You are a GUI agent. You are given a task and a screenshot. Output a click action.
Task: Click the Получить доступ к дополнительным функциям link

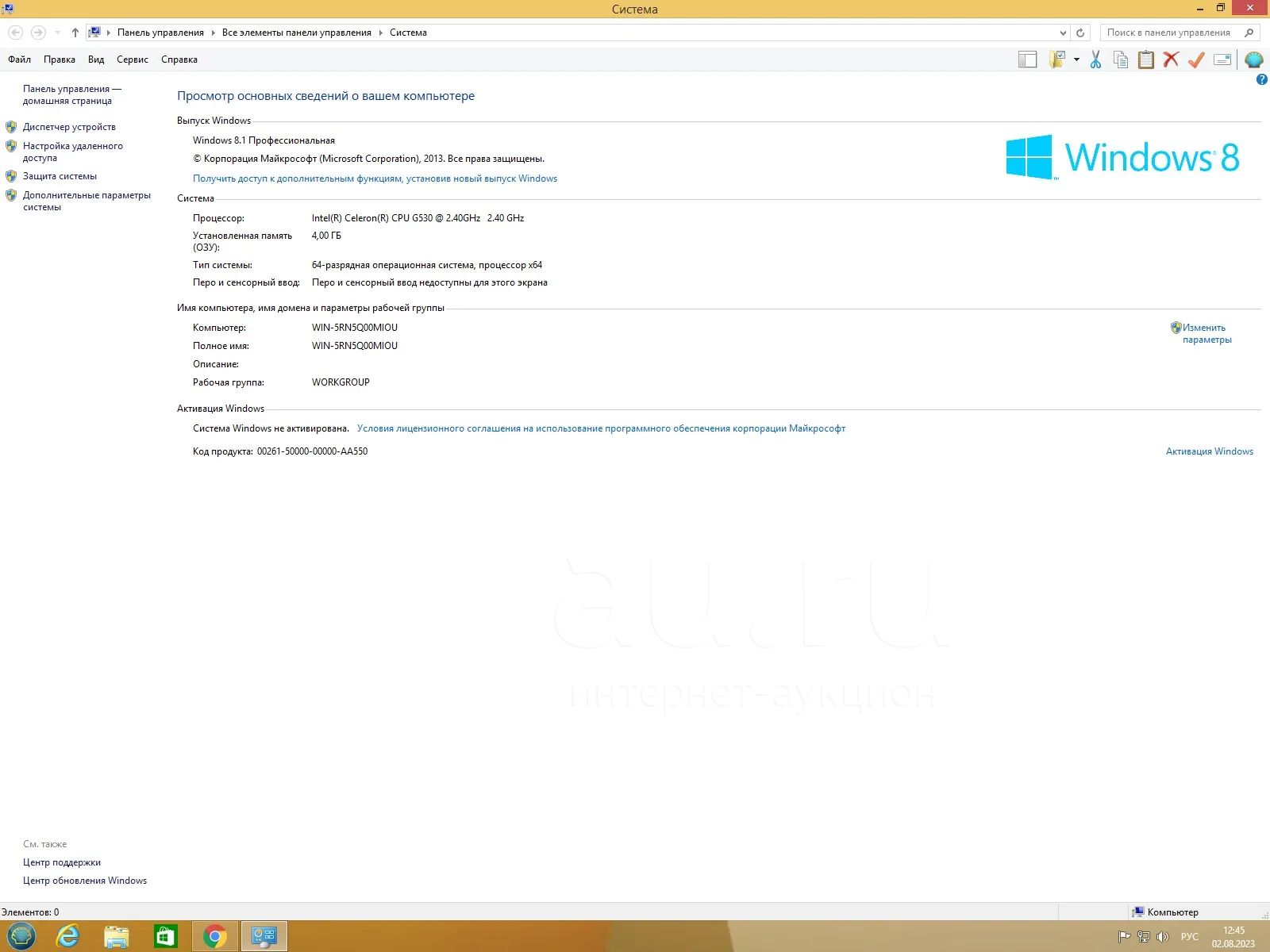[x=375, y=178]
